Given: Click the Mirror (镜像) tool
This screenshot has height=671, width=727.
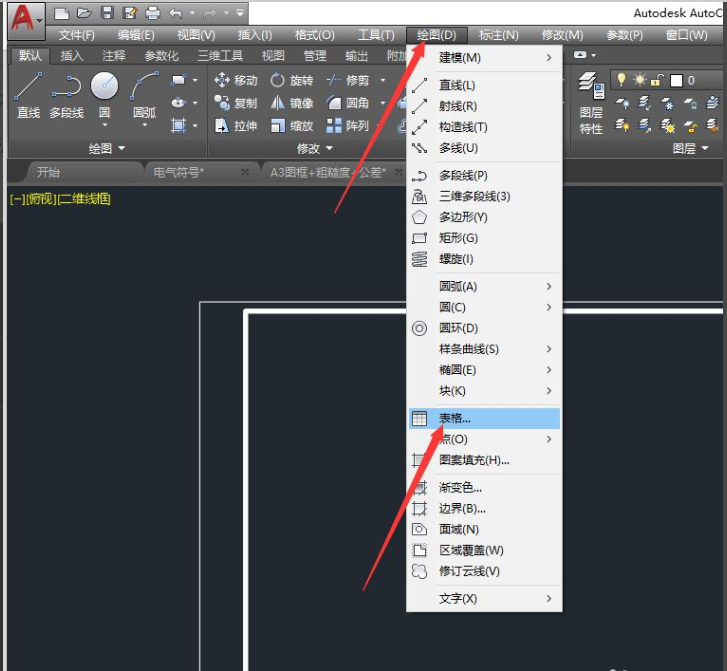Looking at the screenshot, I should click(x=292, y=102).
